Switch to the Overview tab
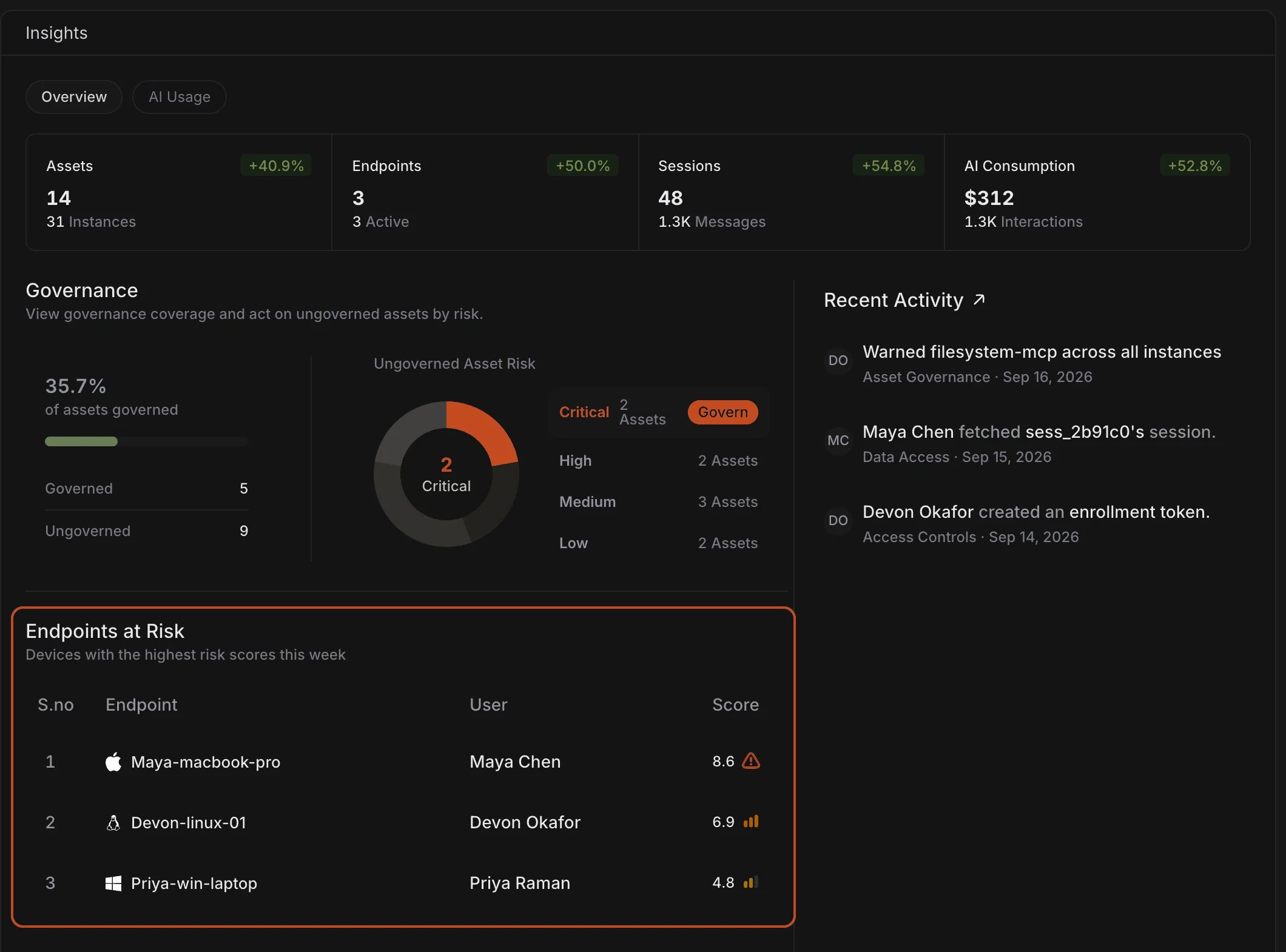The image size is (1286, 952). (x=74, y=97)
